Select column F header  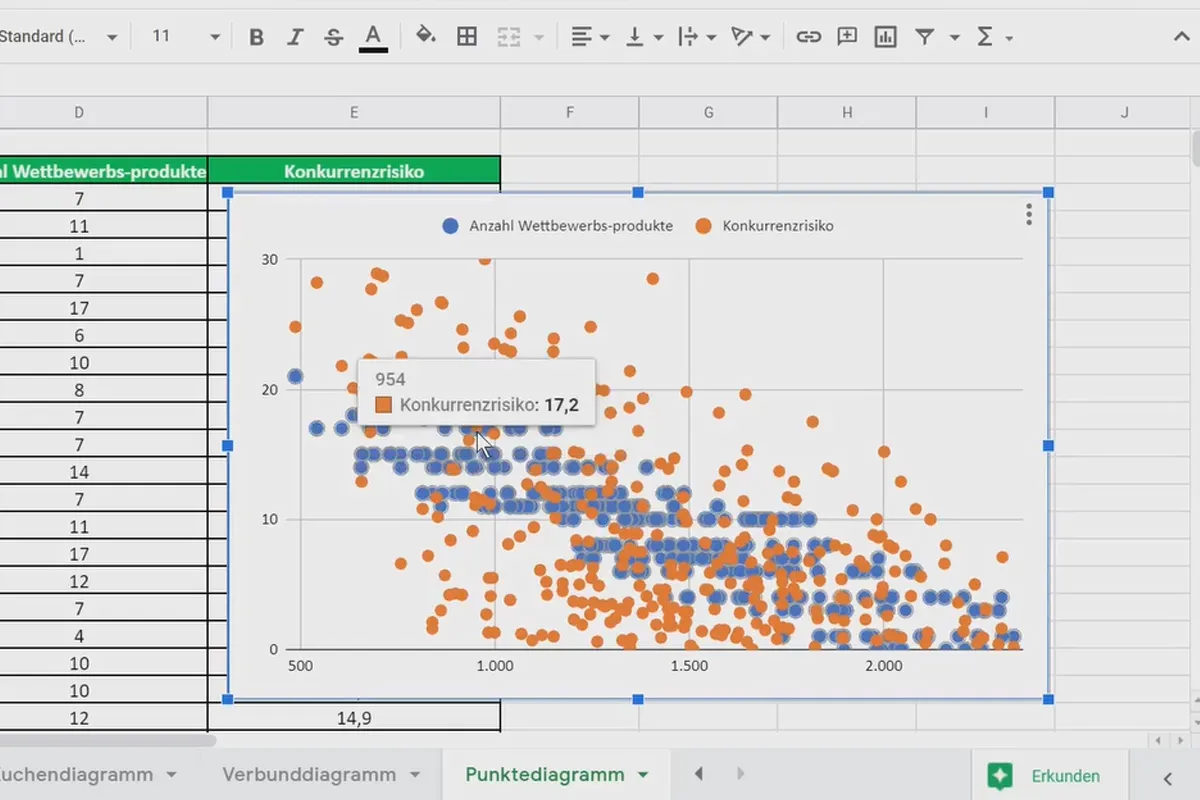569,112
